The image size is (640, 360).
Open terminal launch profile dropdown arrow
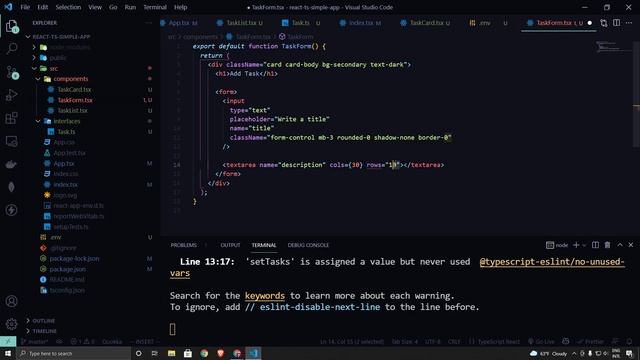coord(584,245)
